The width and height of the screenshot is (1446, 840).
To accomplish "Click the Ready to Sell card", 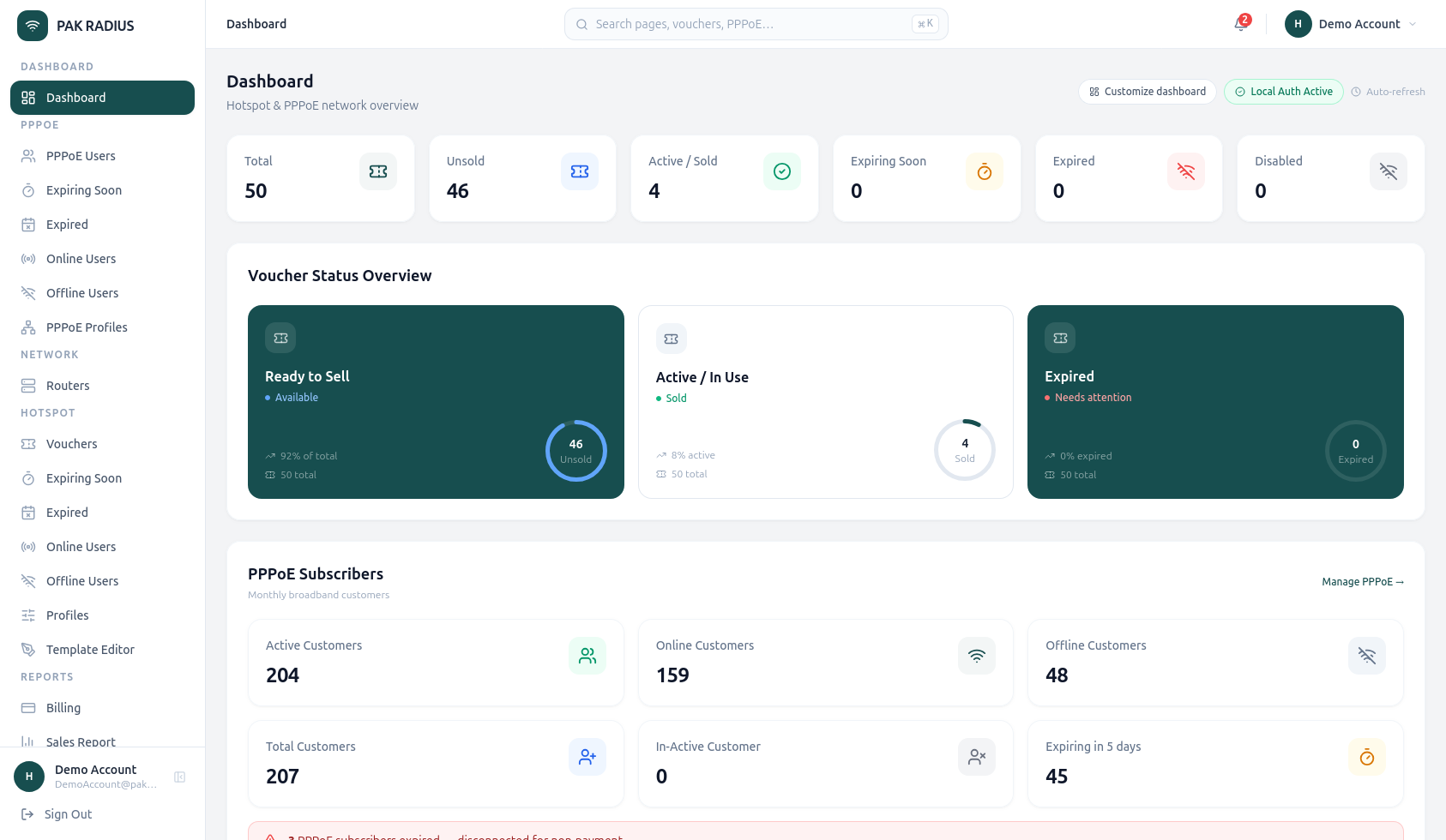I will [x=436, y=402].
